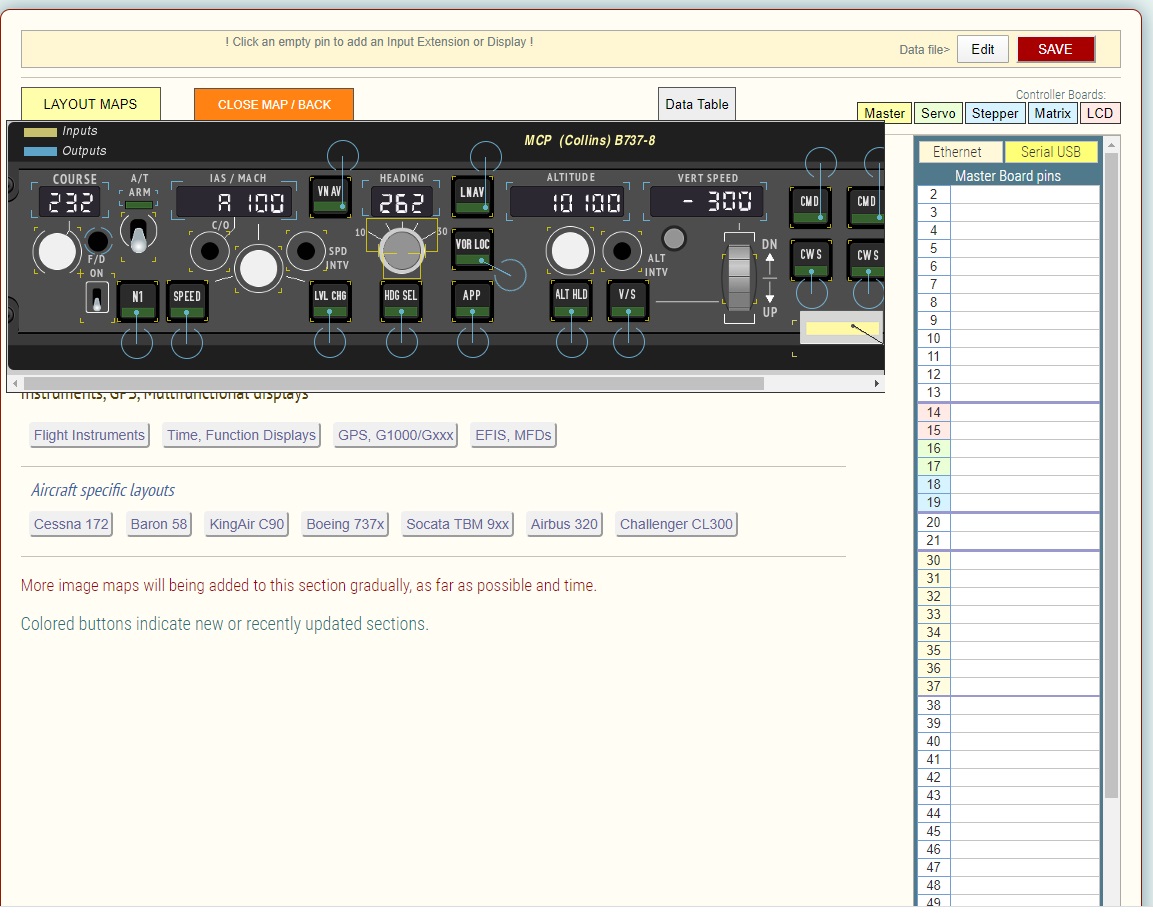The width and height of the screenshot is (1153, 913).
Task: Open the GPS, G1000/Gxxx layouts
Action: 395,435
